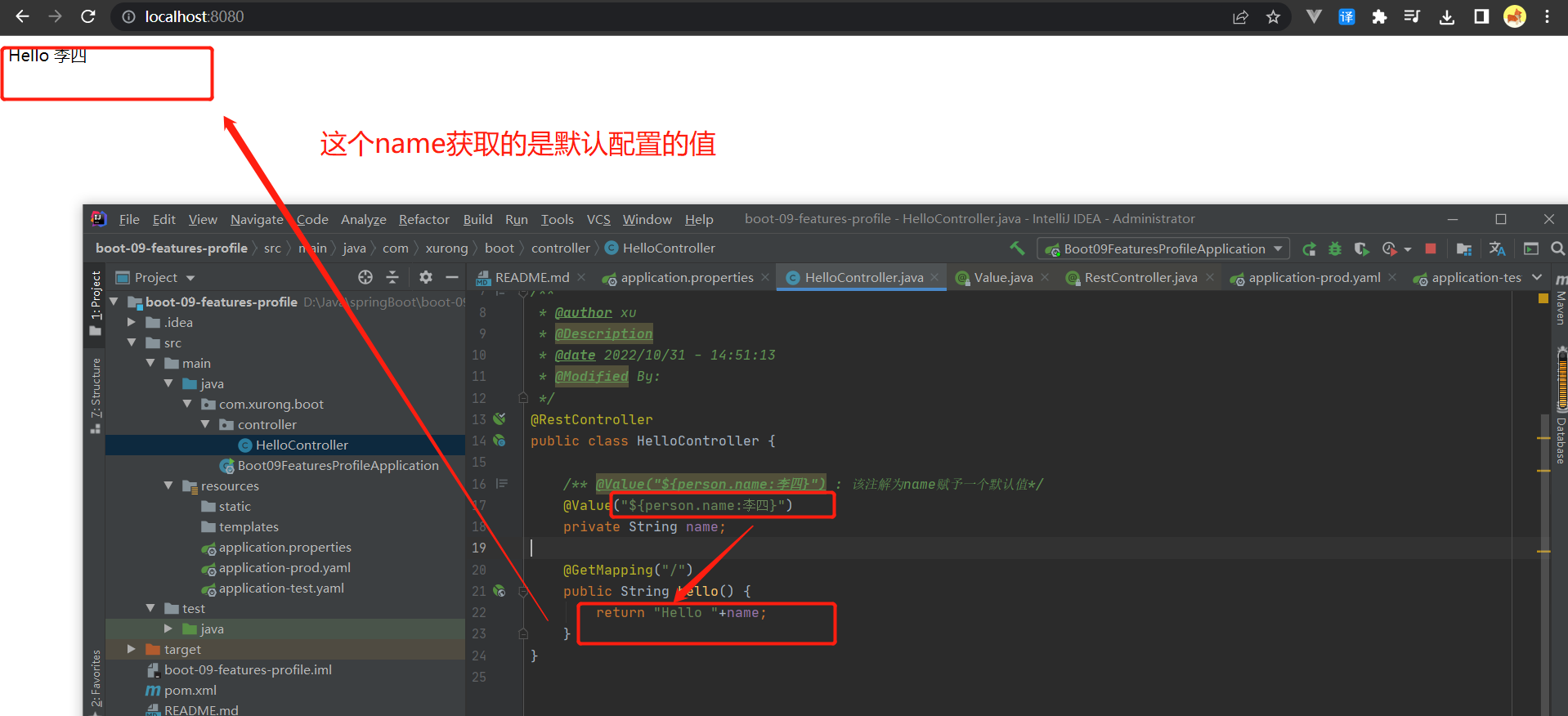Collapse the src folder
Viewport: 1568px width, 716px height.
point(132,342)
